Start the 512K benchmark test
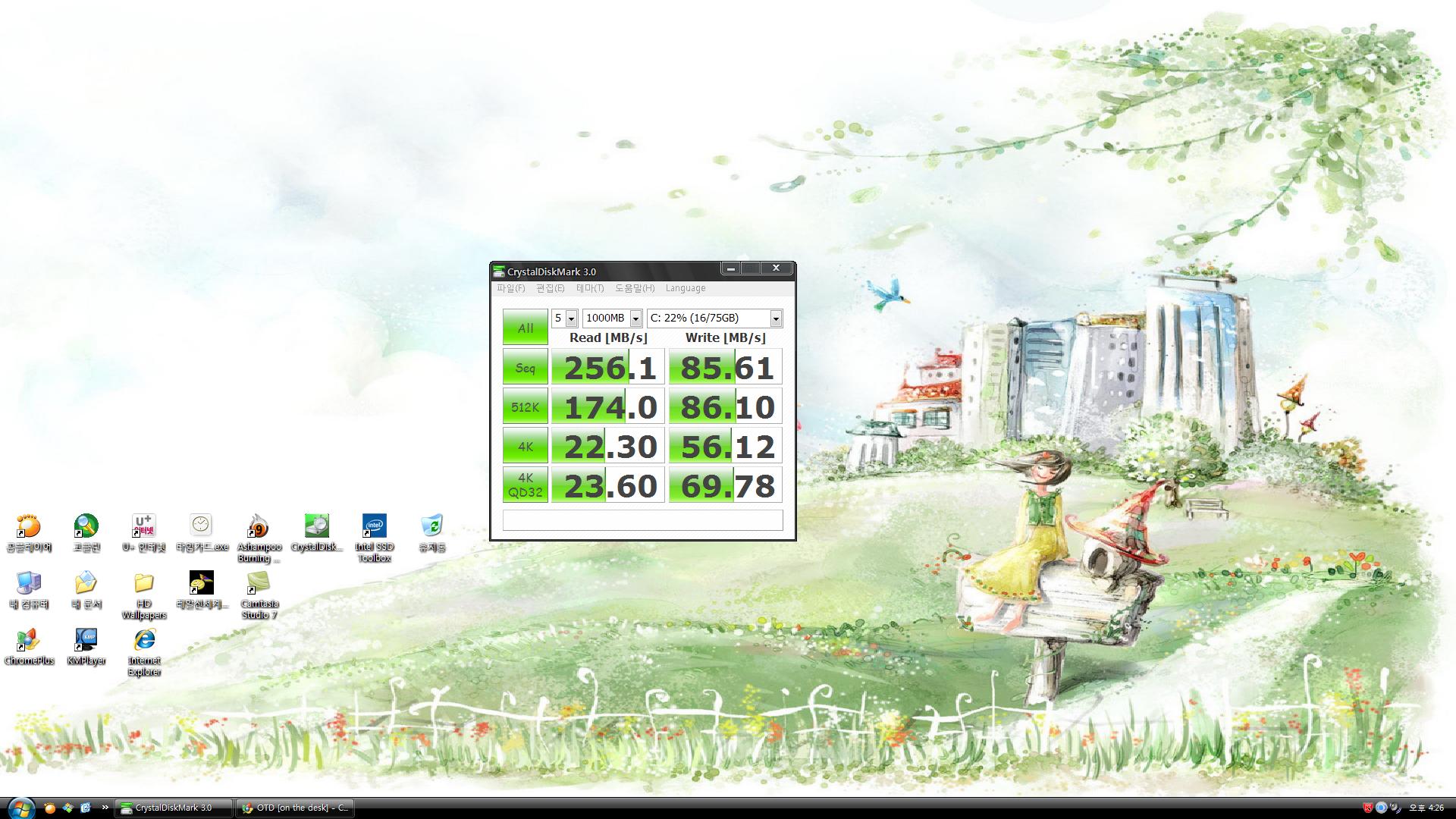This screenshot has width=1456, height=819. pyautogui.click(x=526, y=407)
